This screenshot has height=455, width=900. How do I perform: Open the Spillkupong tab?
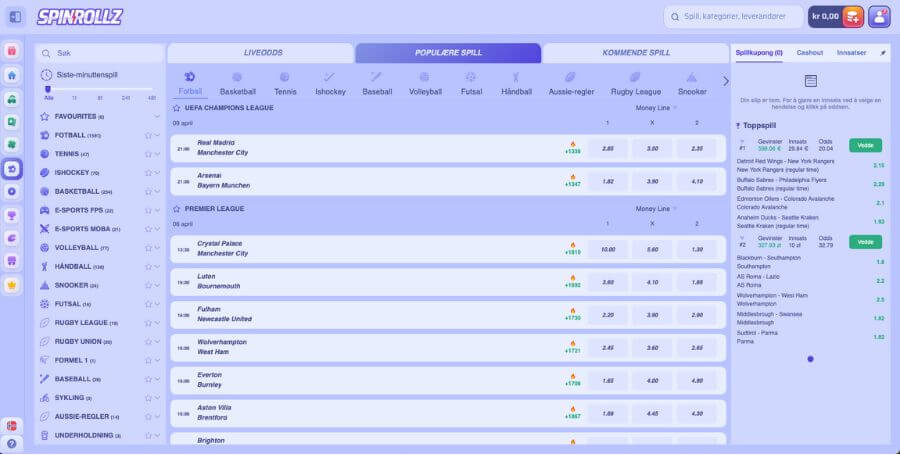(x=759, y=53)
